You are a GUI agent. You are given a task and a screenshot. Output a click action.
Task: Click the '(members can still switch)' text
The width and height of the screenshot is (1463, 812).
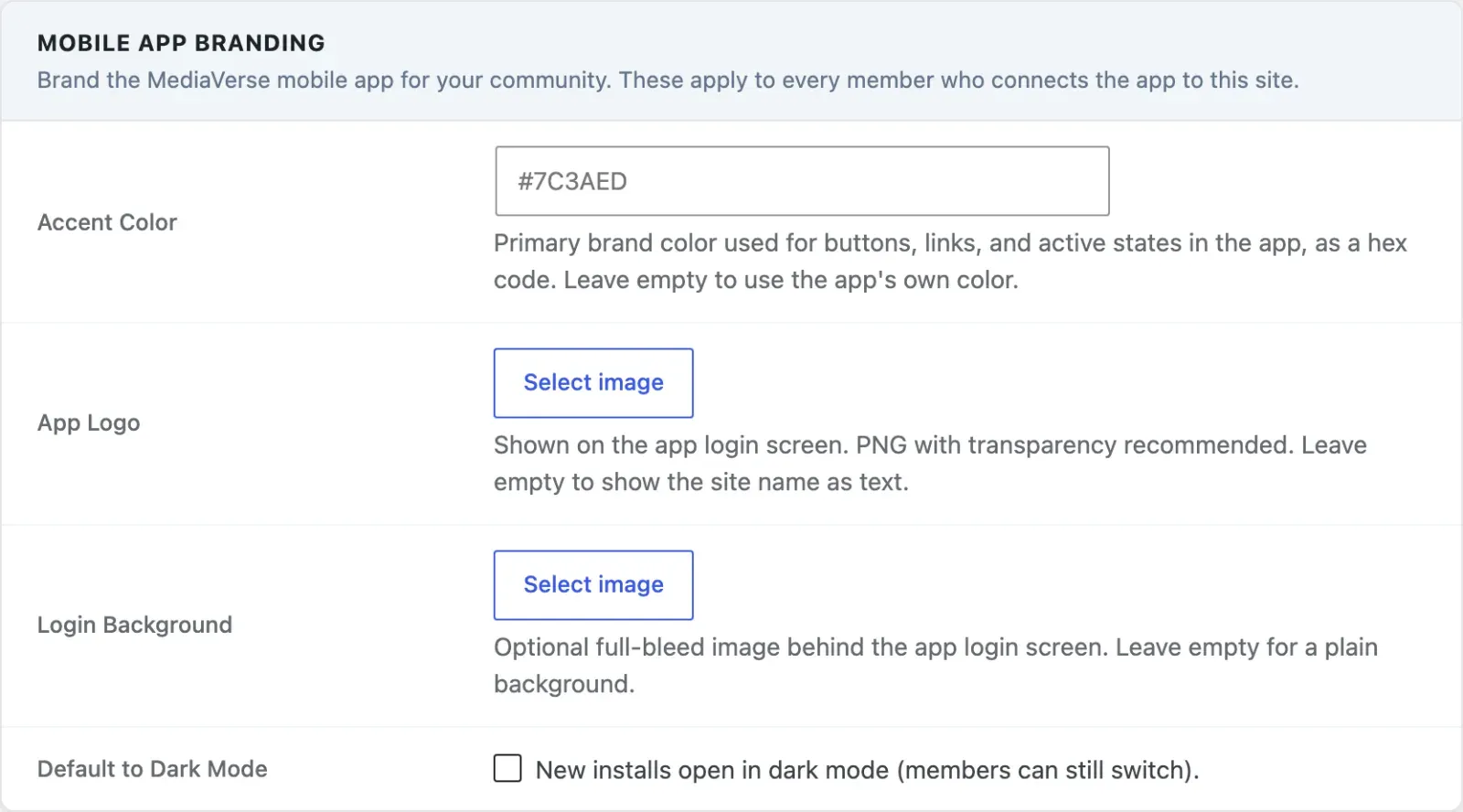pos(1048,770)
